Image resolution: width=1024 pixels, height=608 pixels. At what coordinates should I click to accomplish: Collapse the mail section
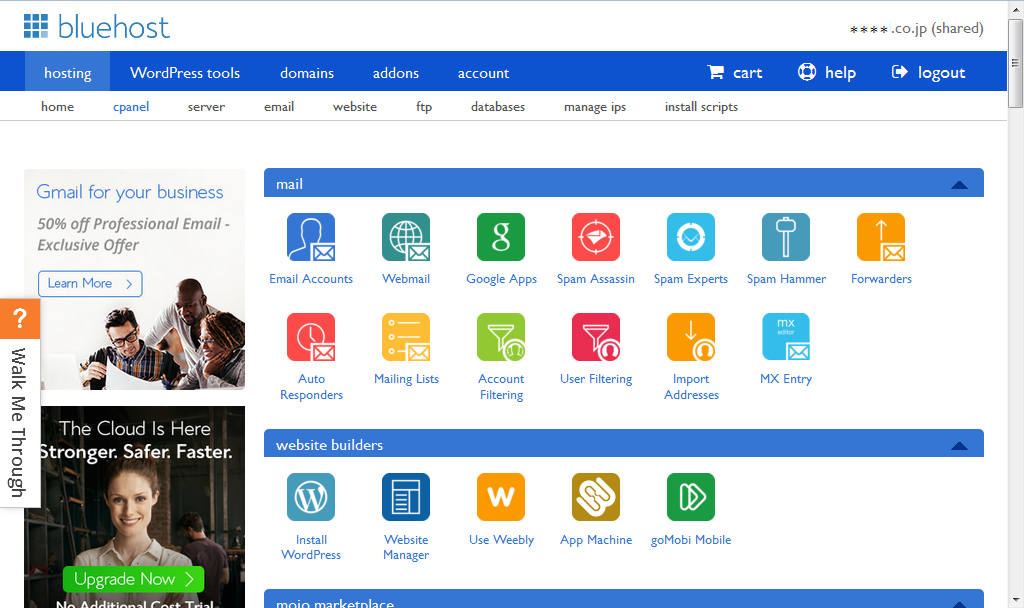959,185
